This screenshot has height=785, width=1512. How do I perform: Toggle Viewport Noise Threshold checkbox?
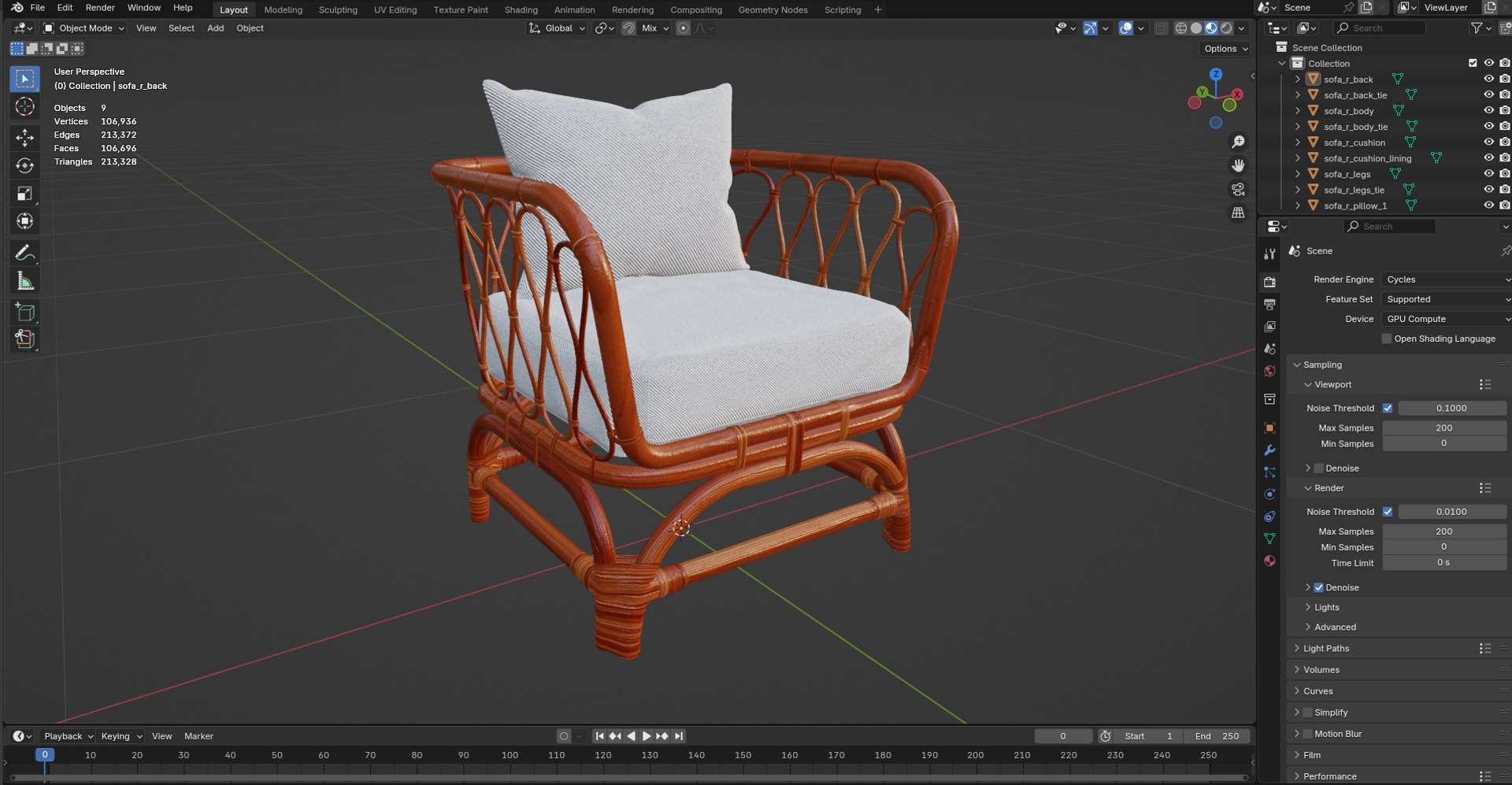coord(1388,408)
